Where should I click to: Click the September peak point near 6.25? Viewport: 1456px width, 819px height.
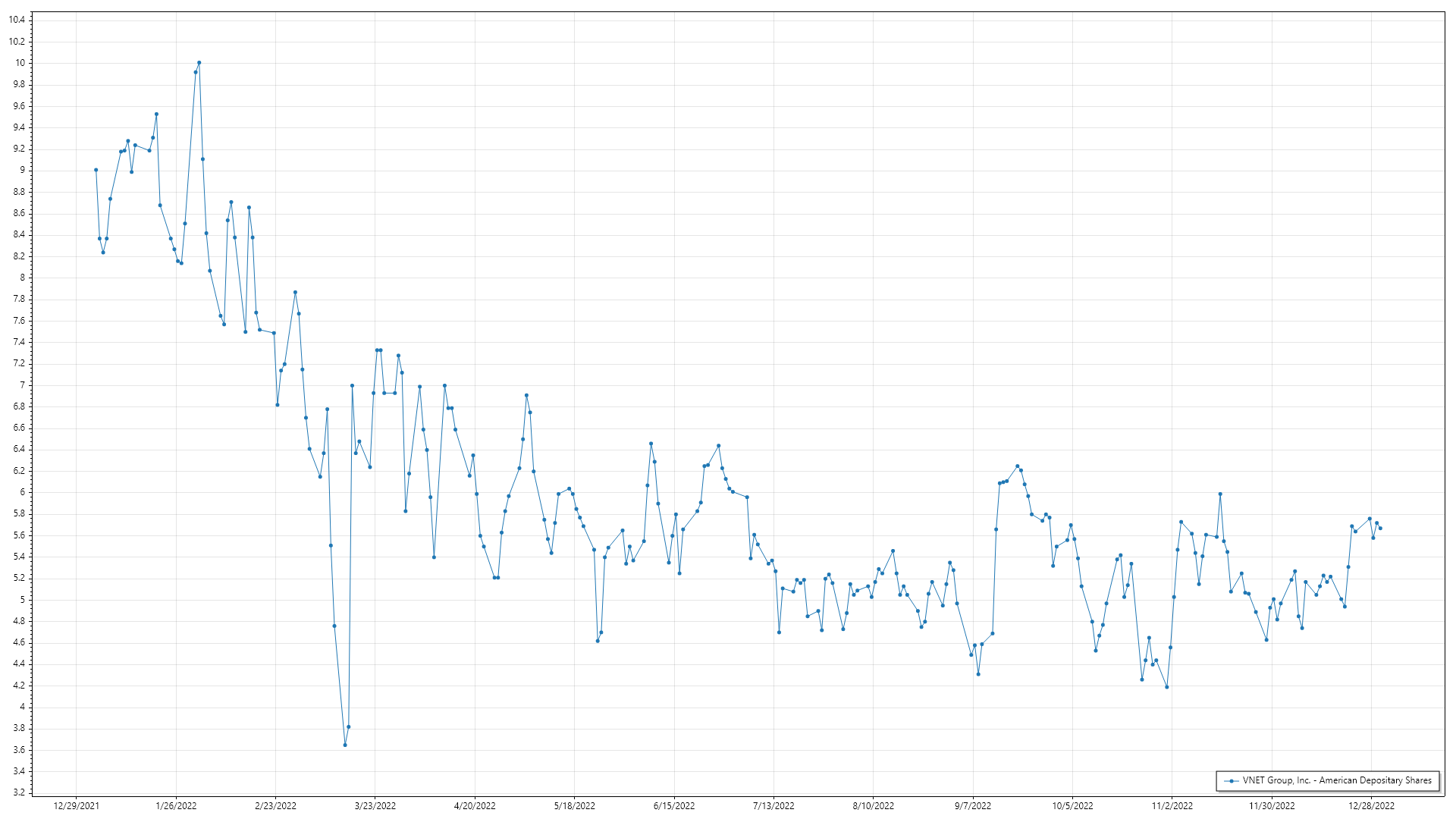(x=1017, y=466)
